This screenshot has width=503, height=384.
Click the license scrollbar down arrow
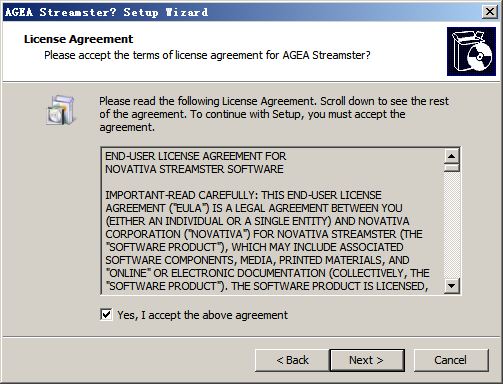452,286
